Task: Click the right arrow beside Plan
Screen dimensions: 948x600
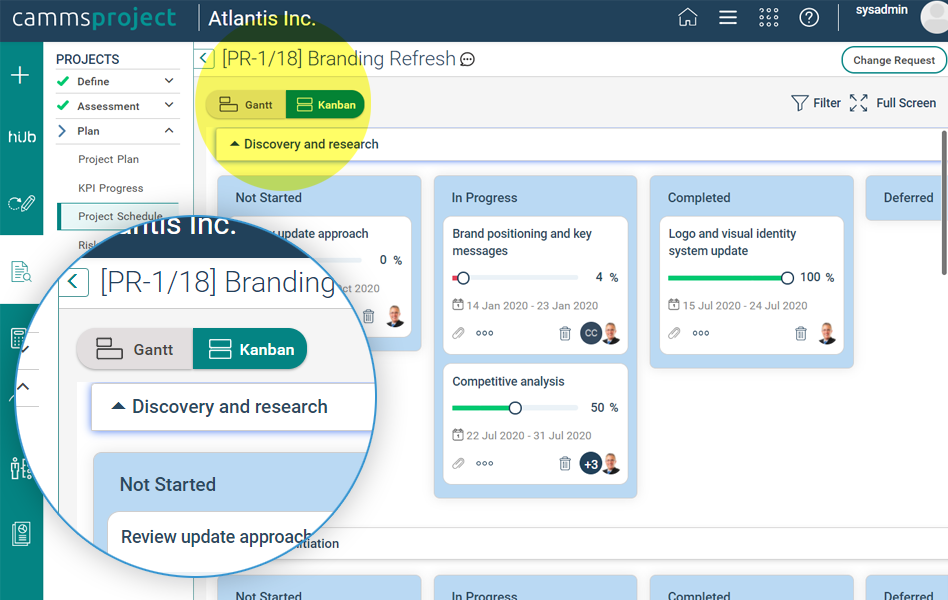Action: tap(62, 131)
